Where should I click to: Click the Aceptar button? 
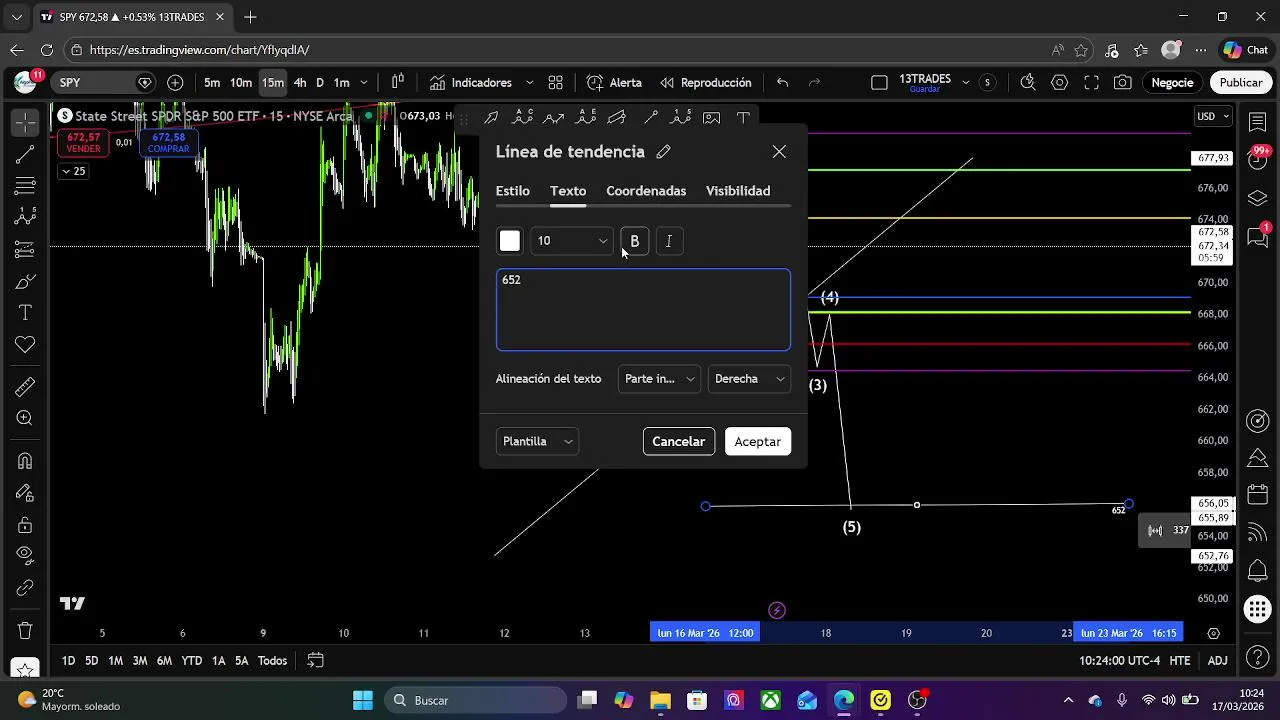[x=758, y=442]
